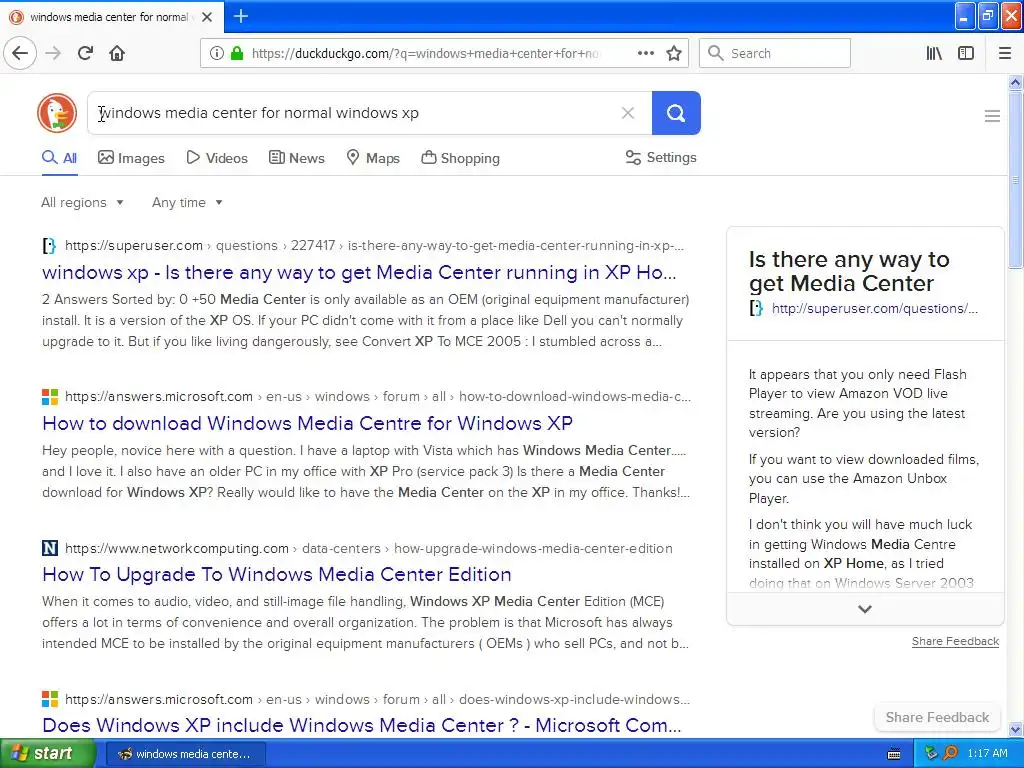
Task: Reload the current page
Action: click(x=85, y=53)
